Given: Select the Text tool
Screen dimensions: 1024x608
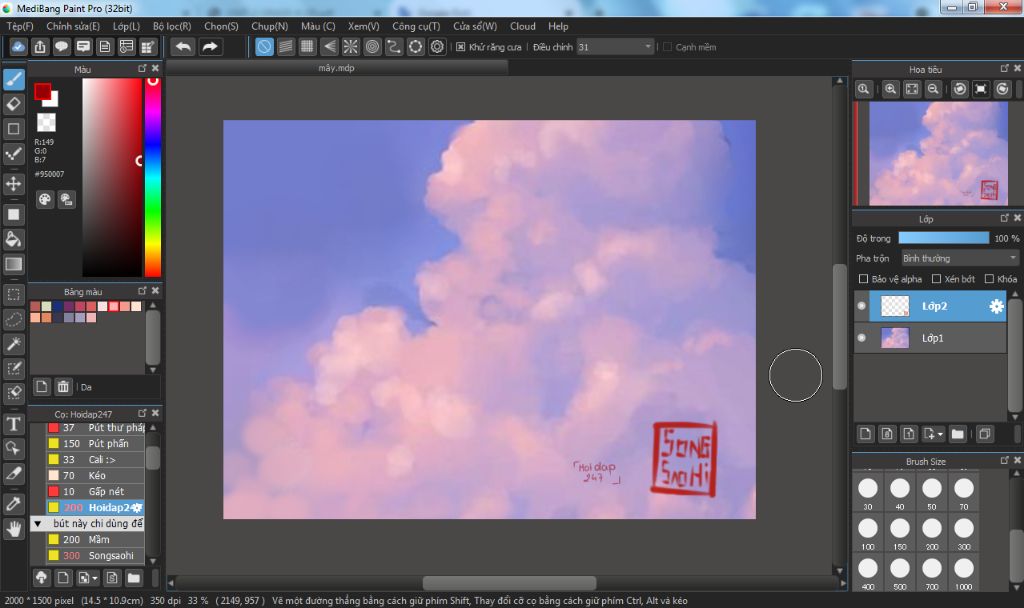Looking at the screenshot, I should click(14, 424).
